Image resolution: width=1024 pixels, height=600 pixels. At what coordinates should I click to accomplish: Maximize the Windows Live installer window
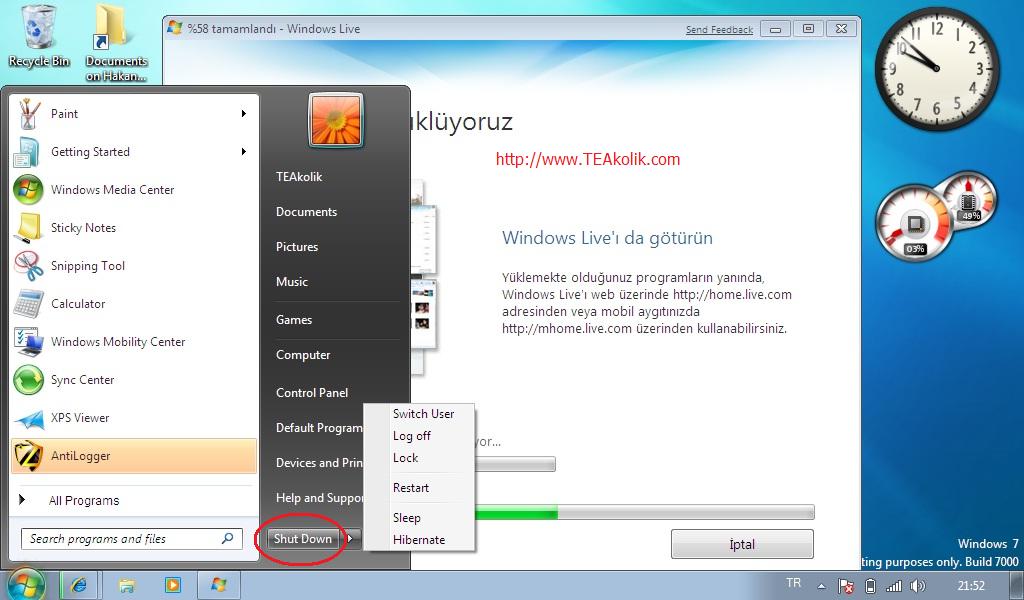pos(808,29)
